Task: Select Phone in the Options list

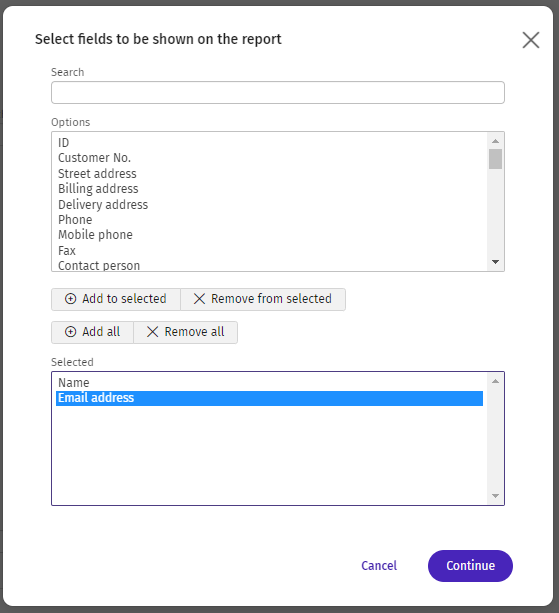Action: (270, 220)
